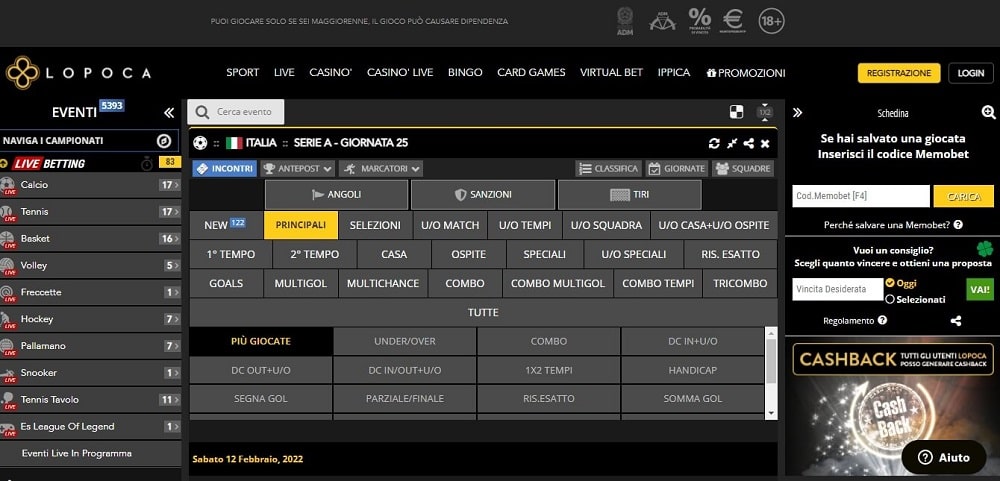The width and height of the screenshot is (1000, 481).
Task: Click the Tiri statistics button
Action: 629,195
